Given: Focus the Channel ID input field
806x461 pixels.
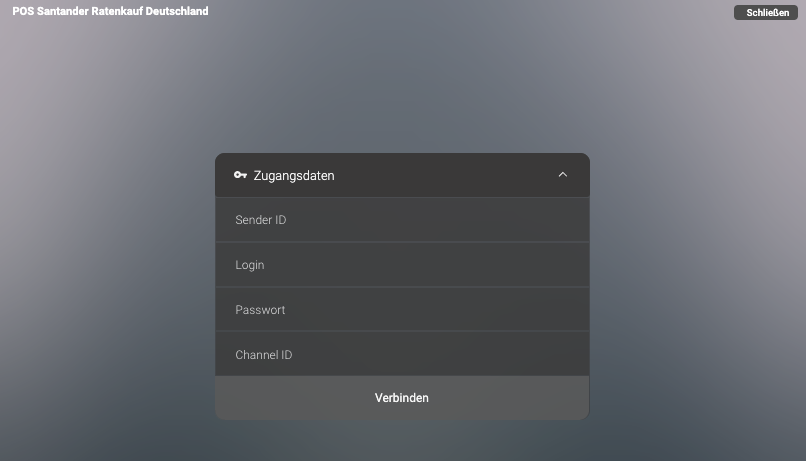Looking at the screenshot, I should click(x=402, y=354).
